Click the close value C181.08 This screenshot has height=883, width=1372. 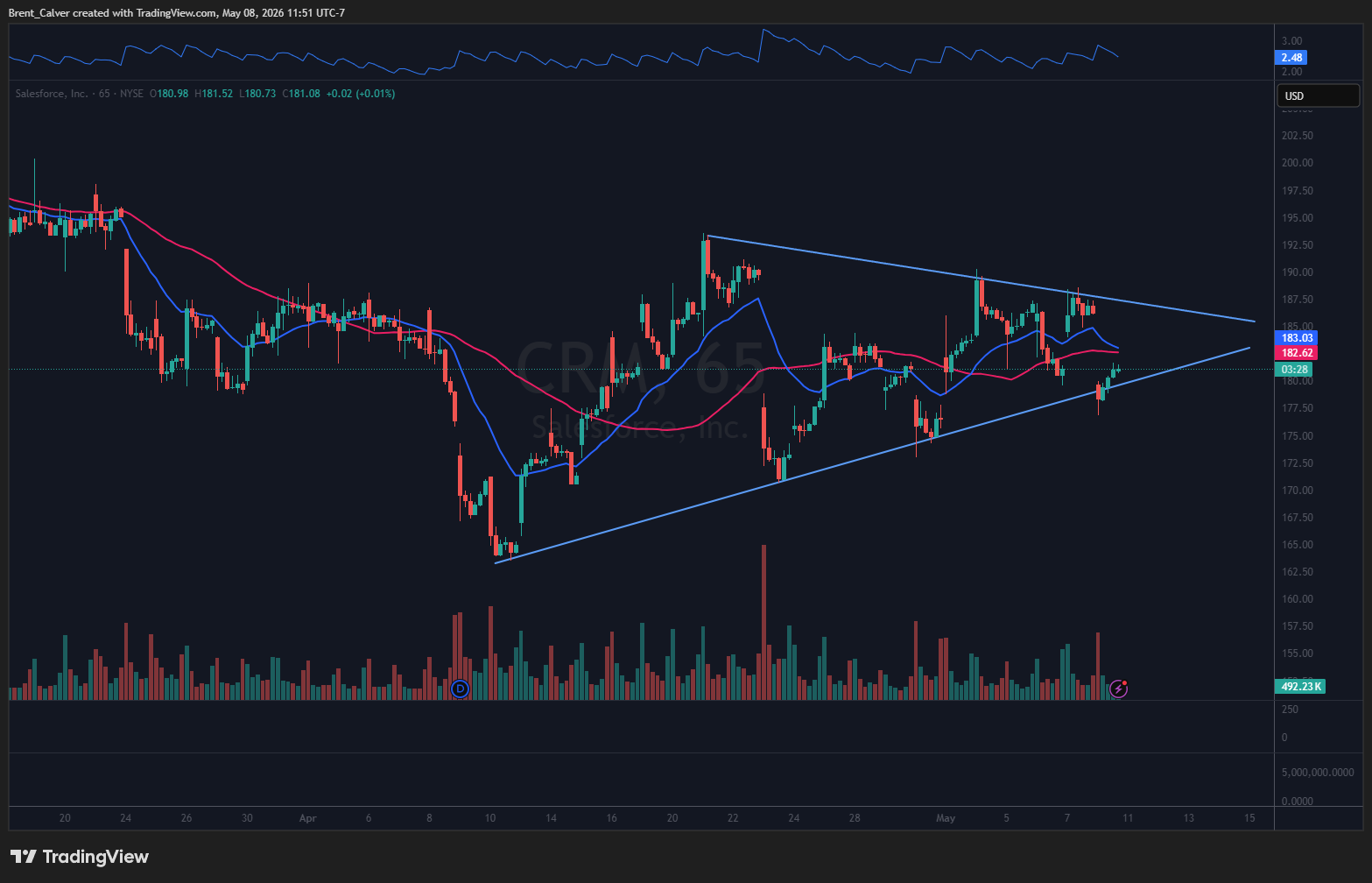(x=301, y=94)
